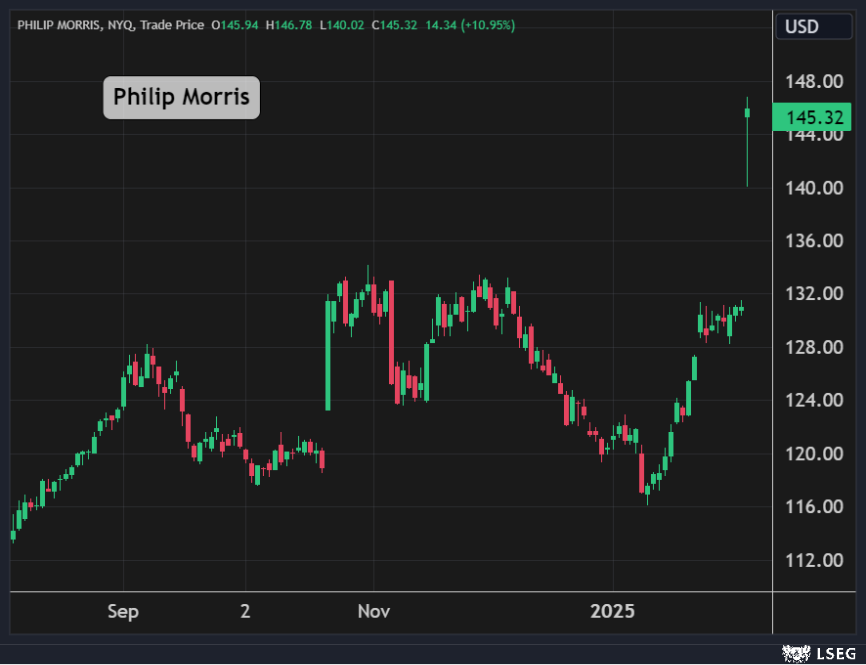Viewport: 866px width, 665px height.
Task: Click the high value H146.78
Action: click(x=289, y=25)
